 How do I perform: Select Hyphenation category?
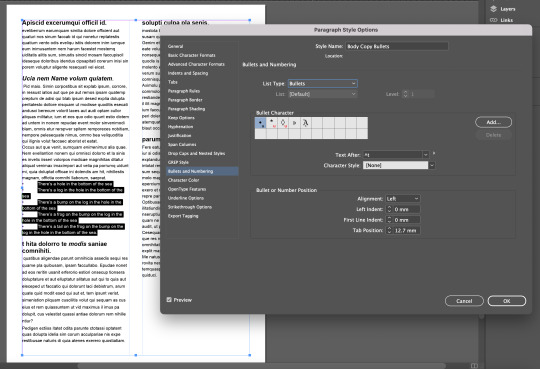180,127
